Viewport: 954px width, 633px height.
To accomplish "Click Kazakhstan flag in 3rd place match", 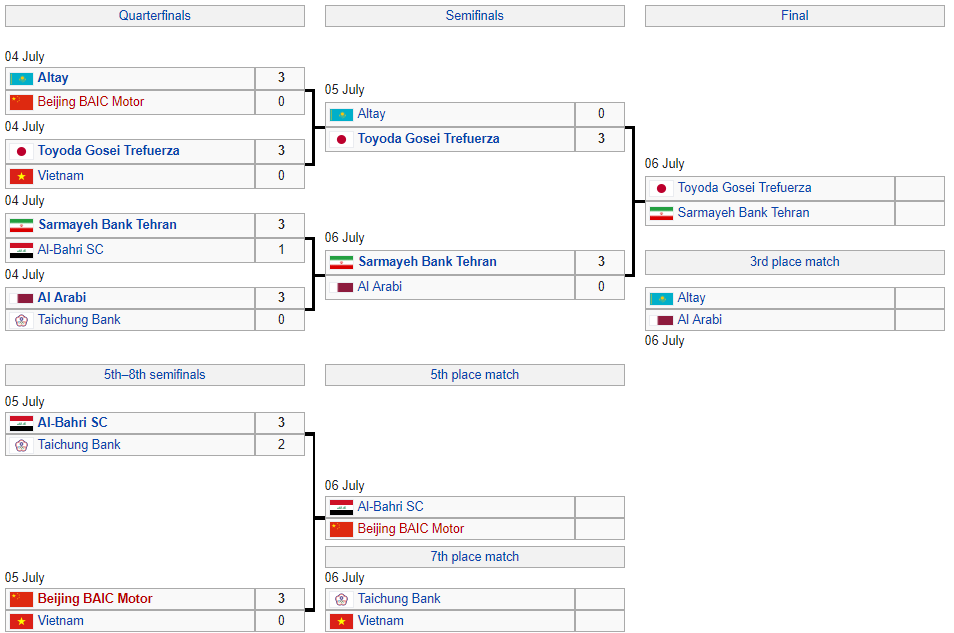I will 661,298.
